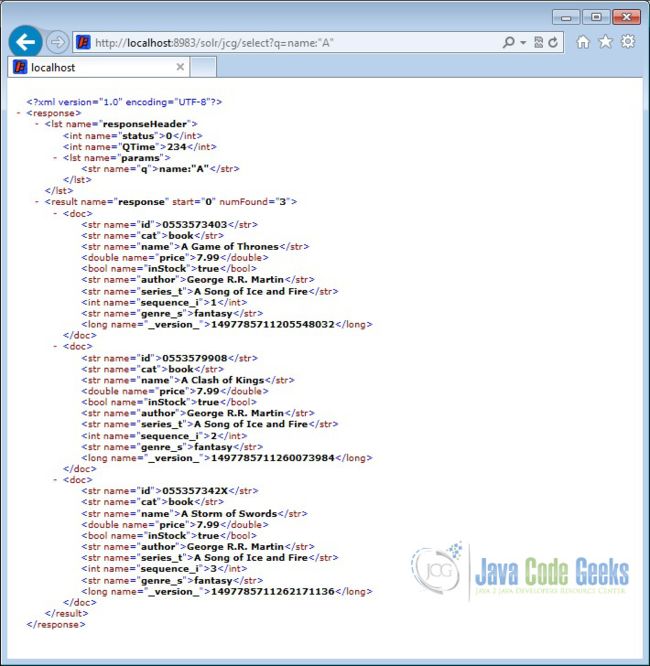The image size is (650, 666).
Task: Click version 1497785711262171136
Action: (273, 591)
